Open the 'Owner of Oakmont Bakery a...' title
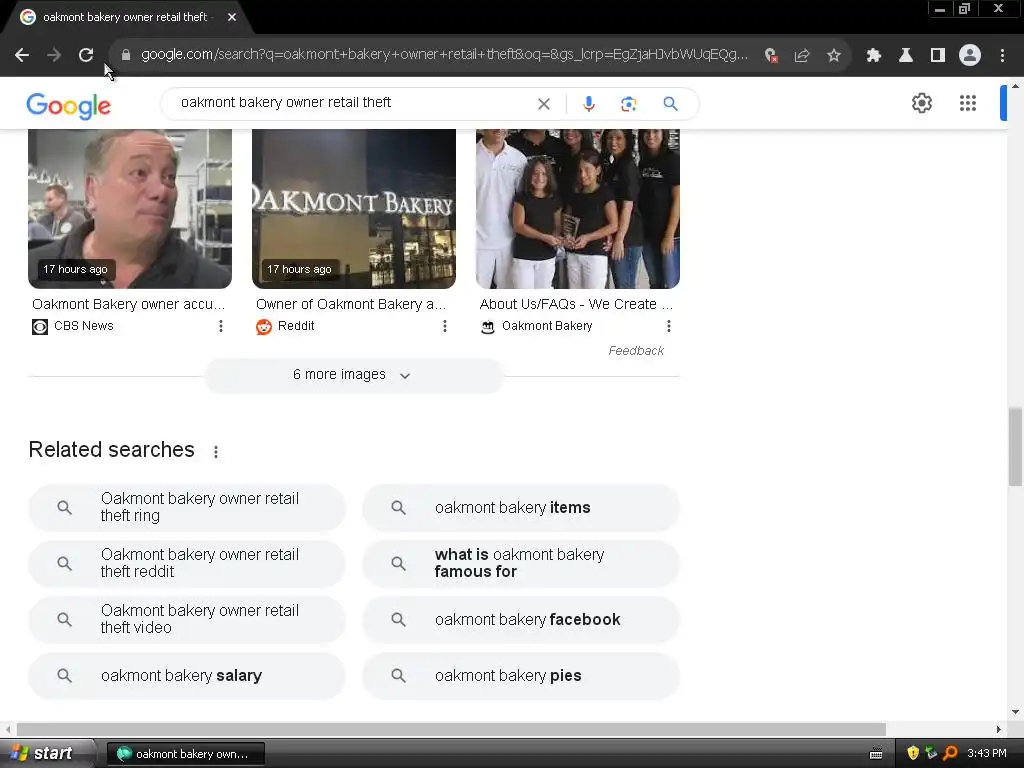 (351, 304)
